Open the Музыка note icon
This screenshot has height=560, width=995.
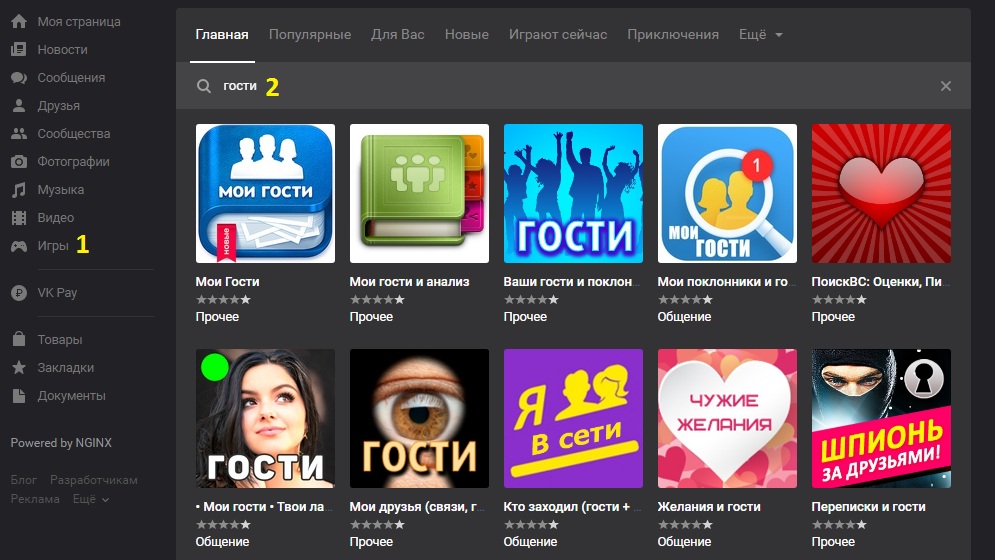click(x=19, y=189)
